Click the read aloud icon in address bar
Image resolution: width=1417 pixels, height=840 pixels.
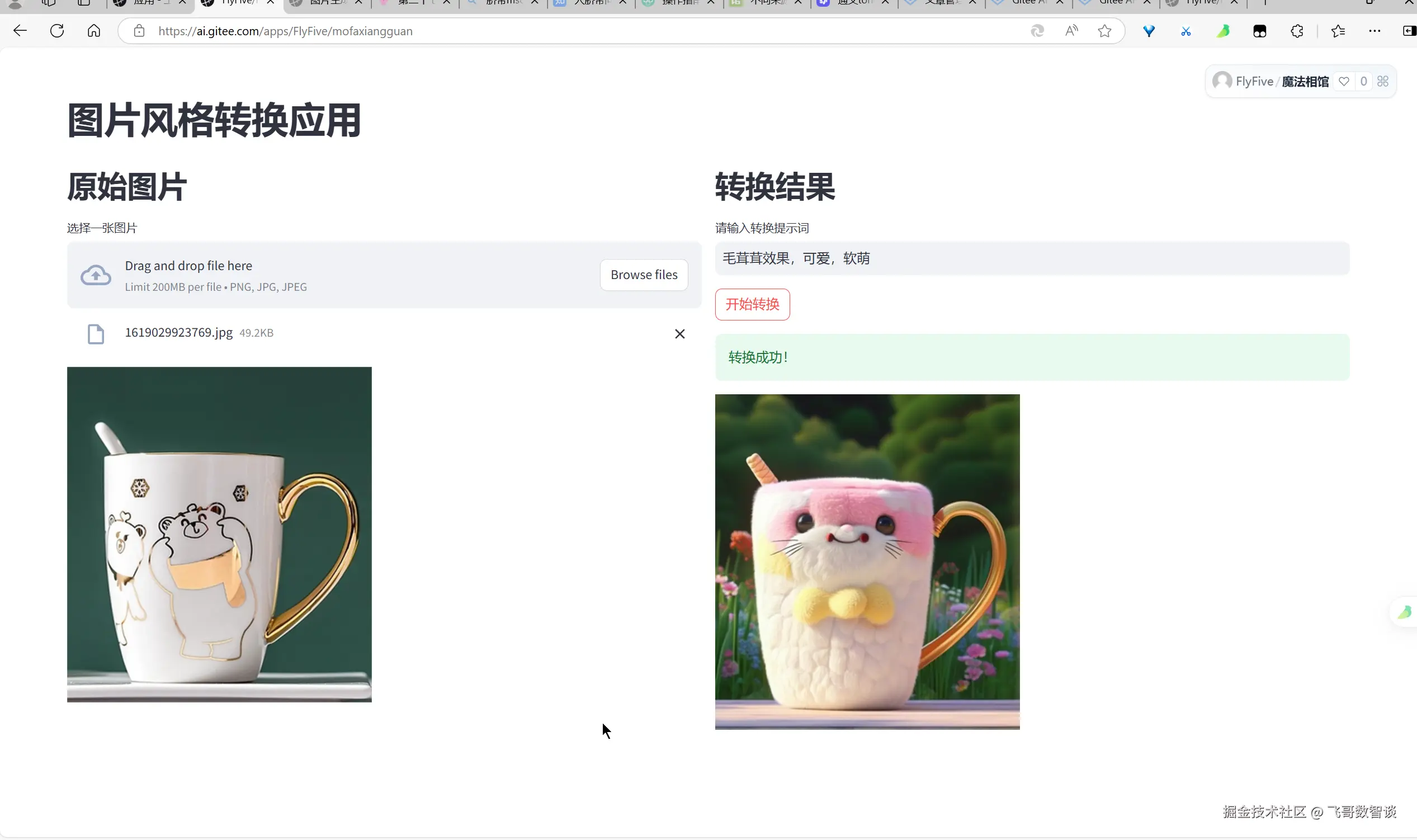point(1071,31)
